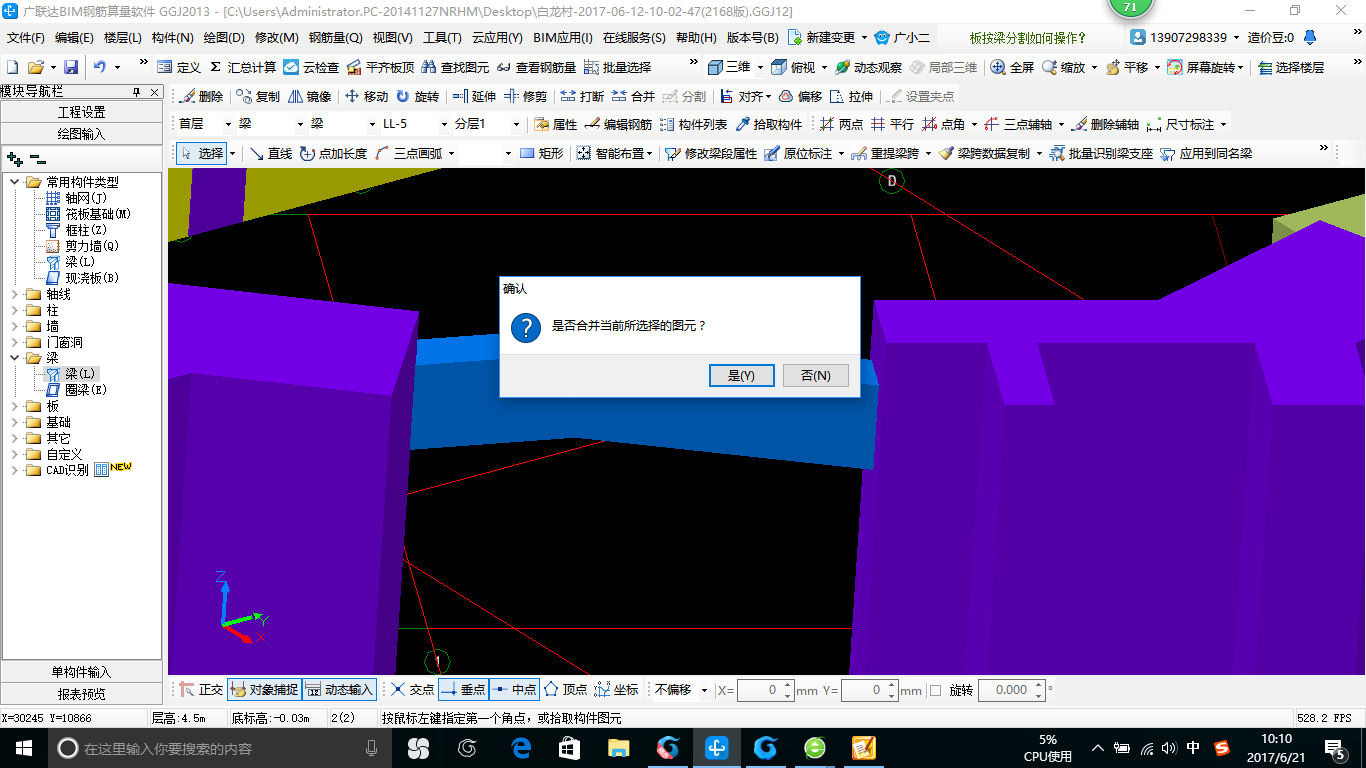Viewport: 1366px width, 768px height.
Task: Select the 旋转 rotate tool
Action: coord(417,97)
